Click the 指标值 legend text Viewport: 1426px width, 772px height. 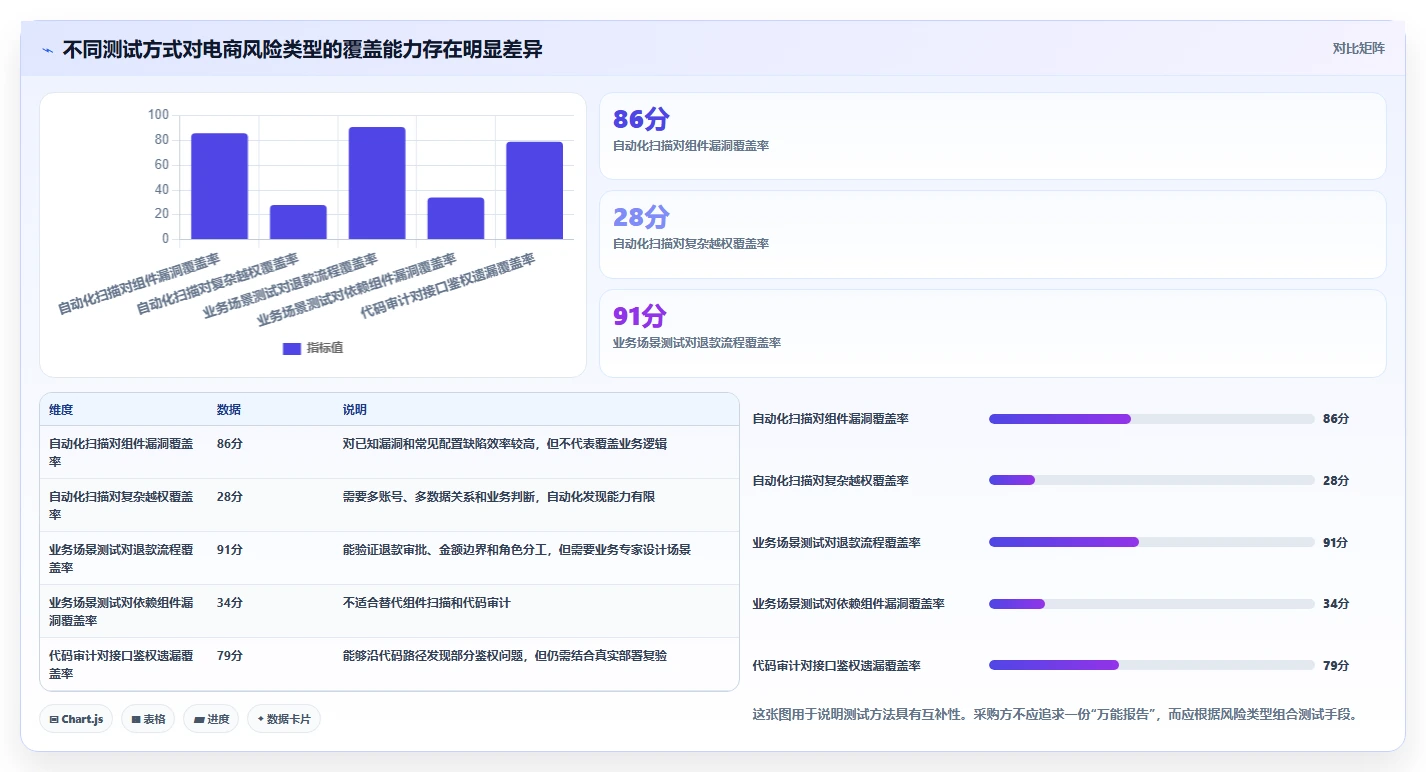click(325, 348)
